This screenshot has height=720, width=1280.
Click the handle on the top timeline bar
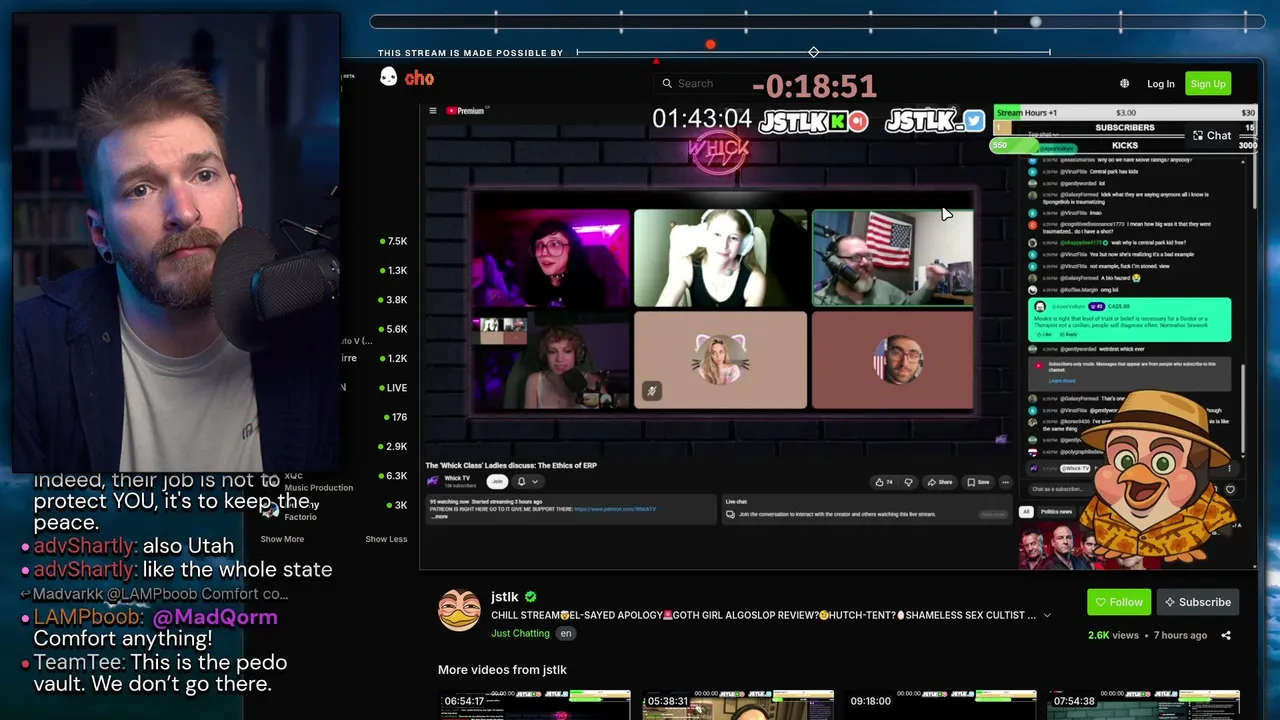[1036, 22]
